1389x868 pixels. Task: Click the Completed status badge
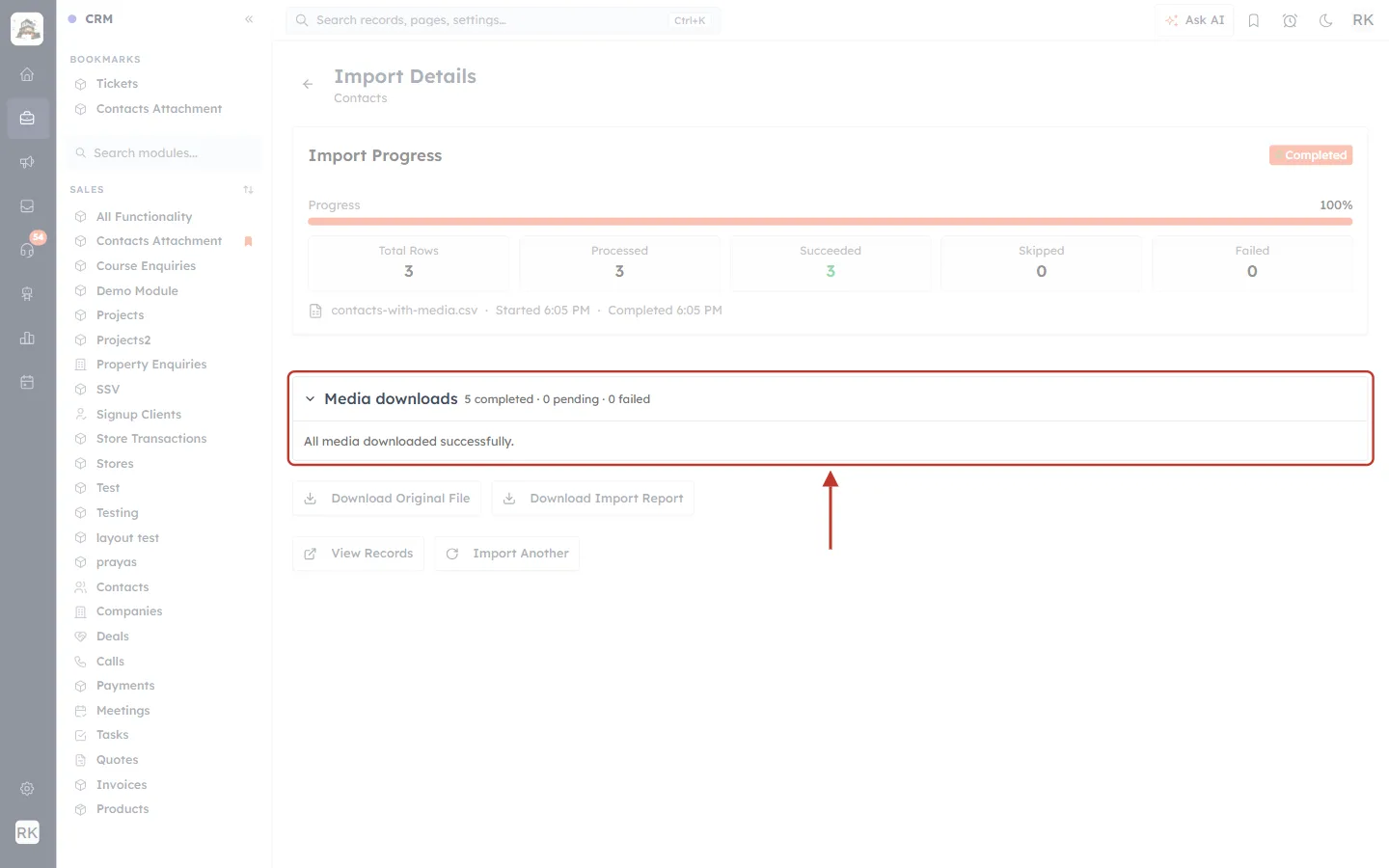[1311, 155]
